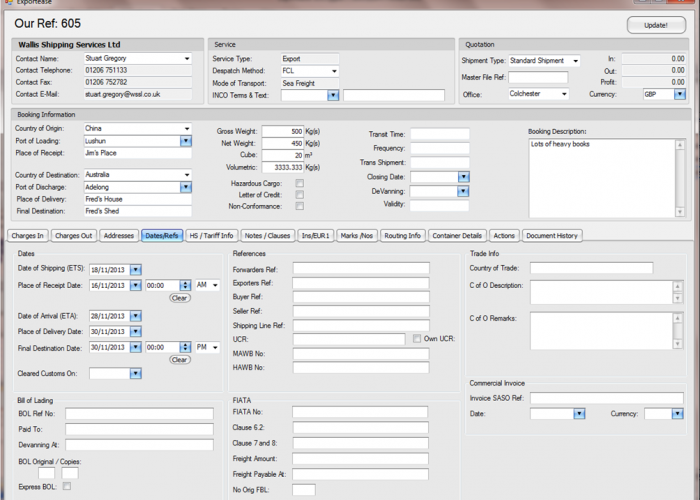Open the Shipment Type dropdown
This screenshot has width=700, height=500.
coord(575,61)
